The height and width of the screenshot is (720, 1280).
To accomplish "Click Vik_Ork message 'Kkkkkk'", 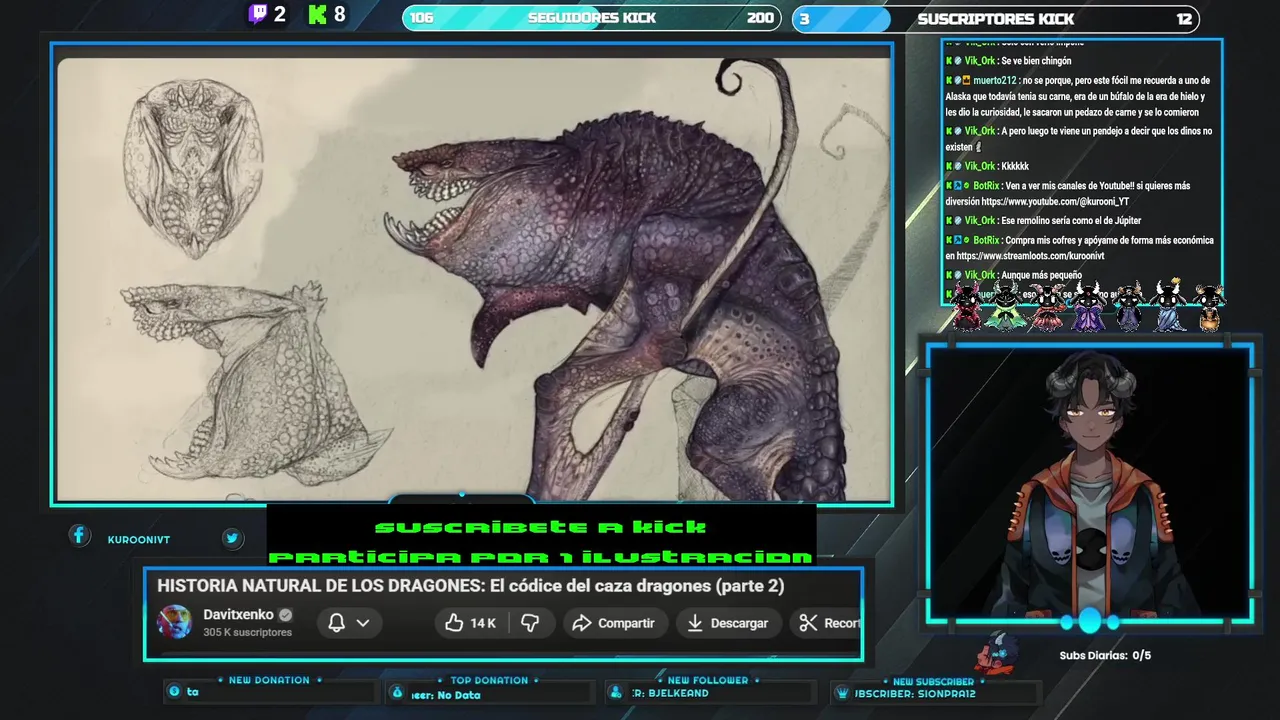I will [1015, 166].
